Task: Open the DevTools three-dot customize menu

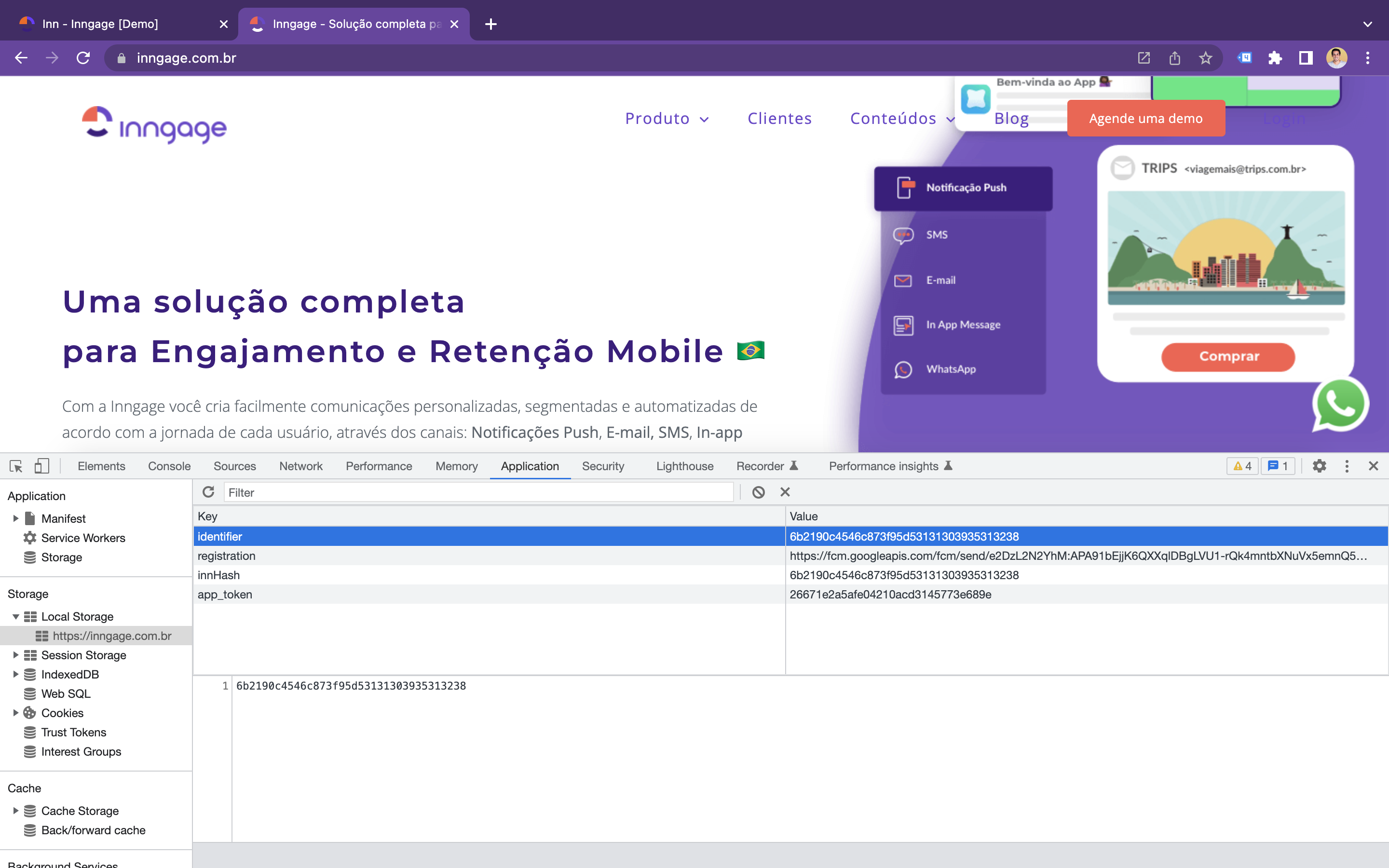Action: tap(1347, 466)
